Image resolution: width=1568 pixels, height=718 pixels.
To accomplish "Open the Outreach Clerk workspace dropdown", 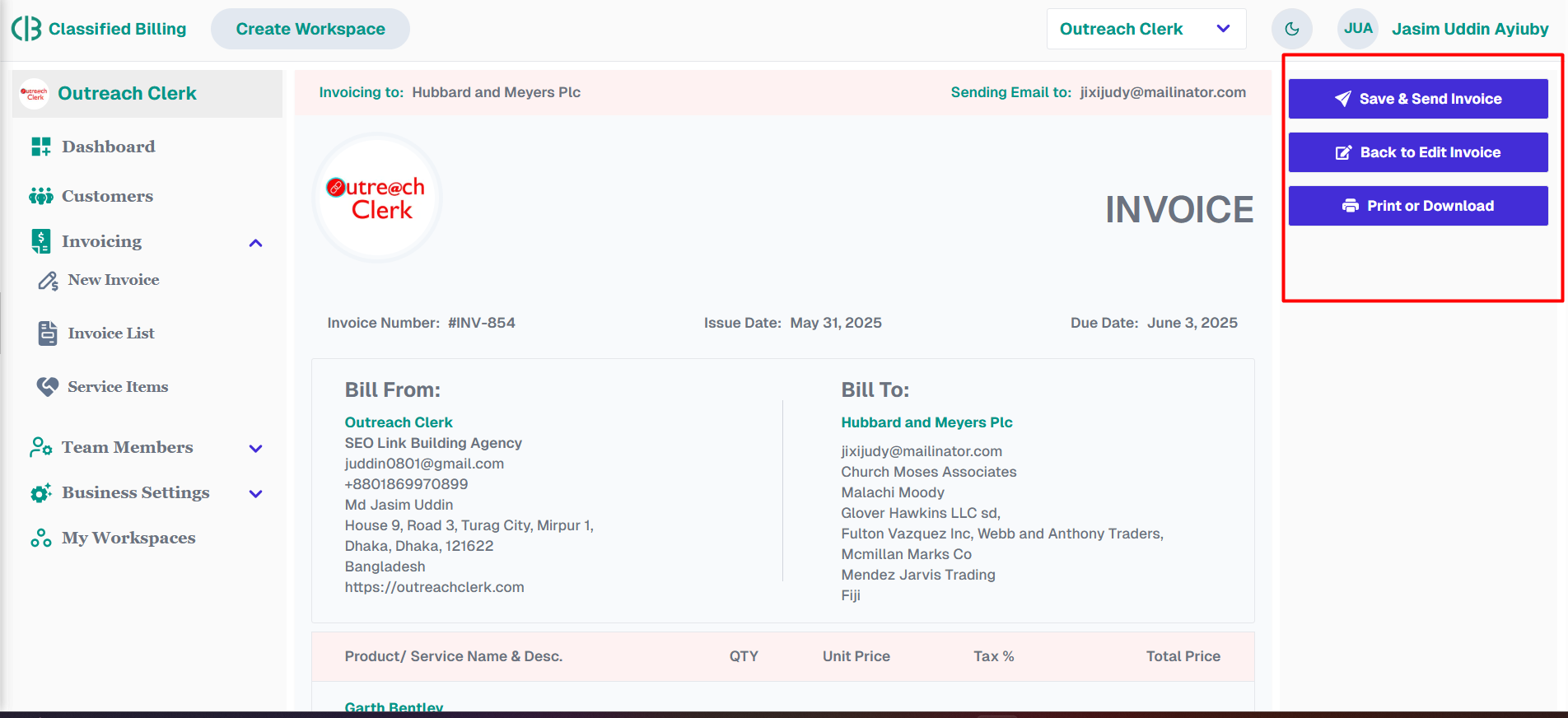I will 1146,29.
